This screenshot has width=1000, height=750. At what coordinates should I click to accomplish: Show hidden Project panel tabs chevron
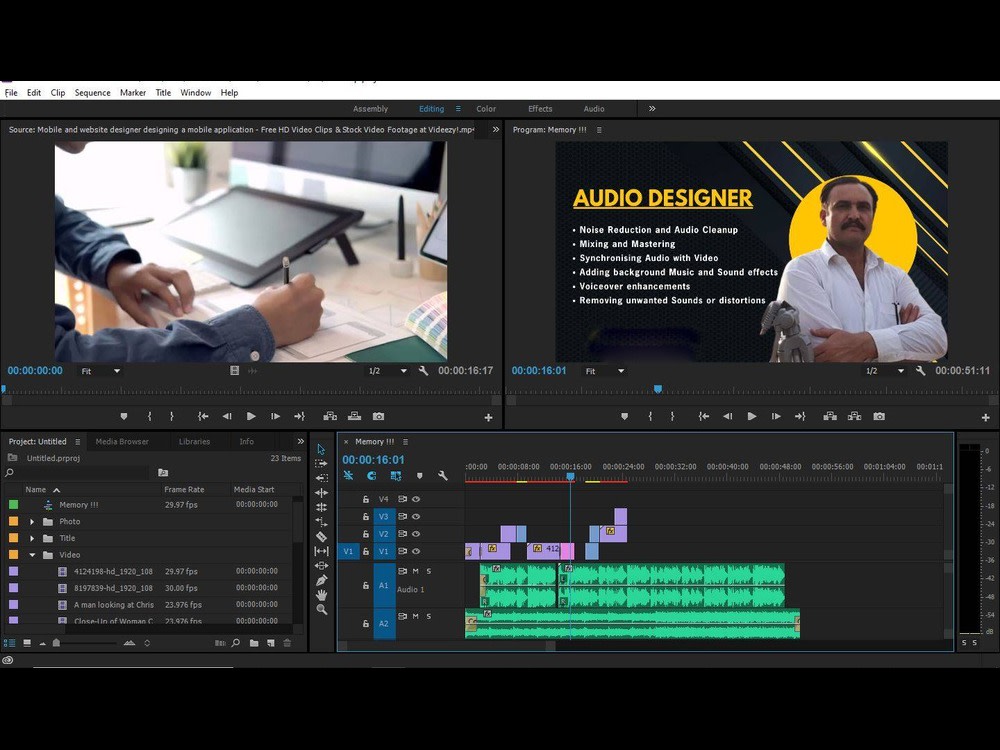300,441
